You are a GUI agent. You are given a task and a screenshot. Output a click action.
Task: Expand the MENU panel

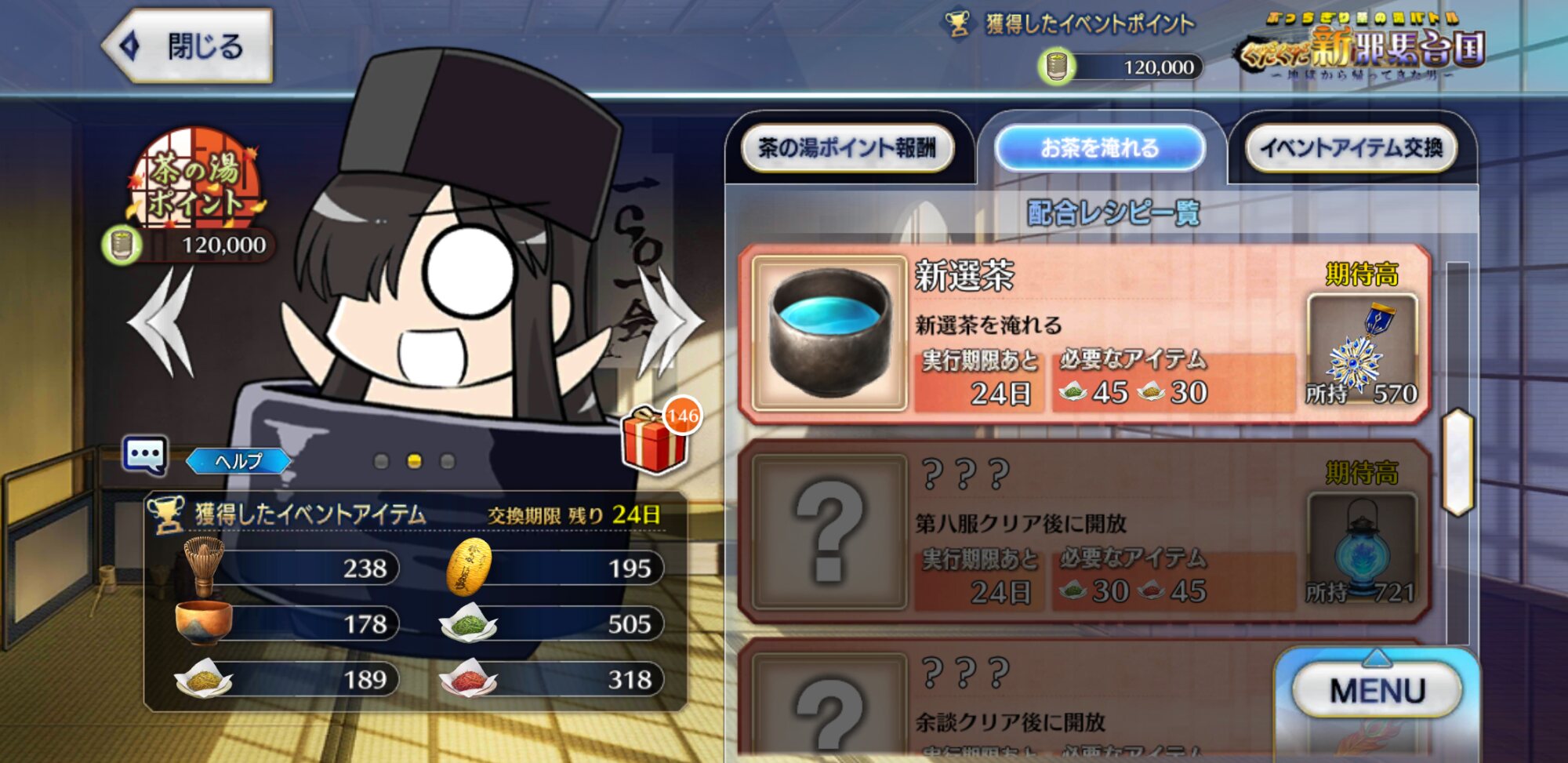(1377, 690)
